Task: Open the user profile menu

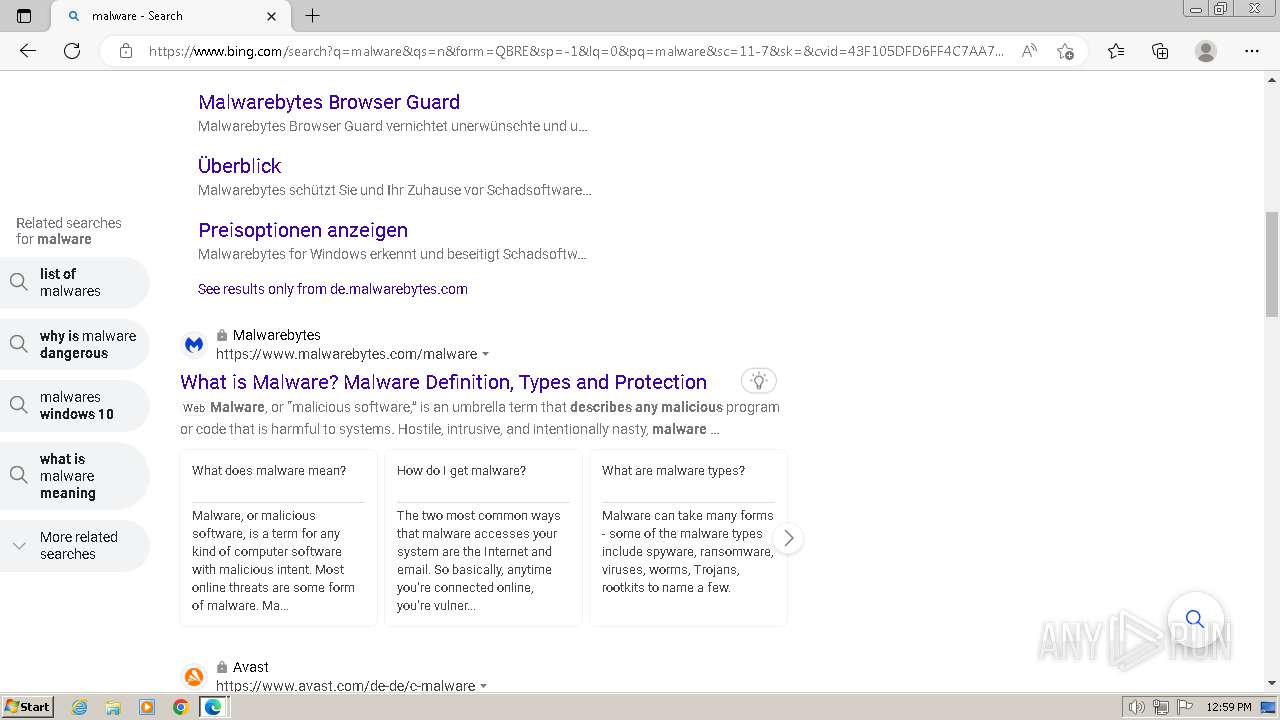Action: click(x=1206, y=51)
